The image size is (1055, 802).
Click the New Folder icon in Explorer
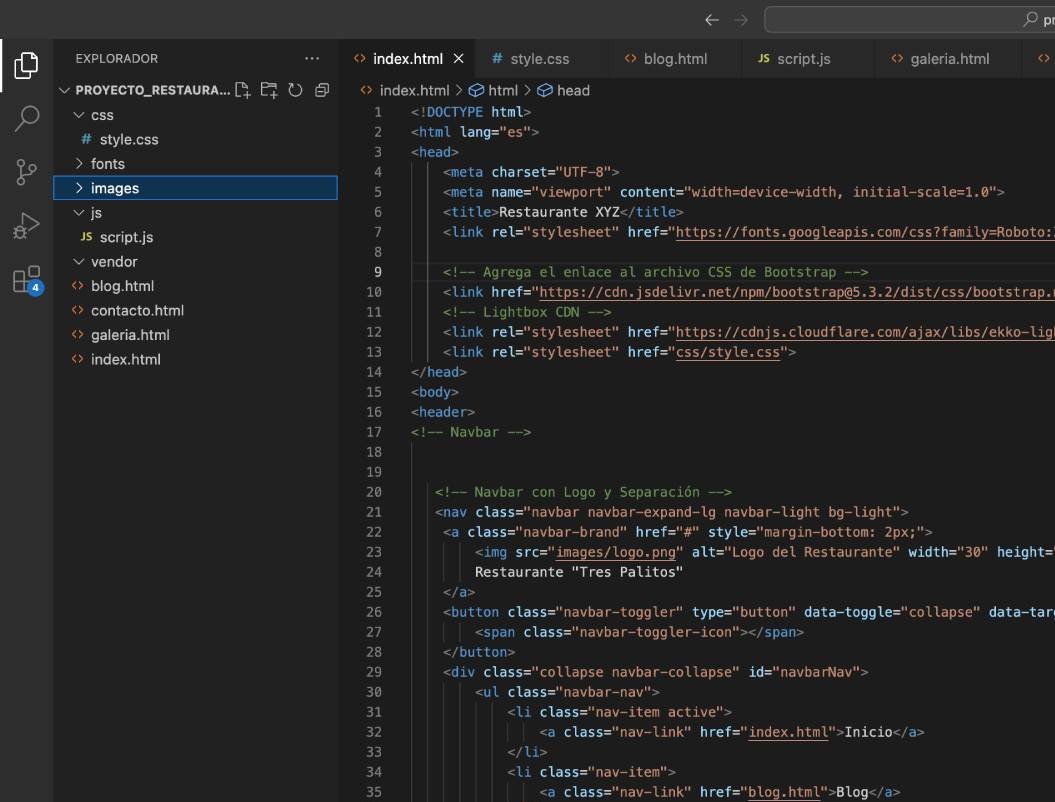[268, 89]
